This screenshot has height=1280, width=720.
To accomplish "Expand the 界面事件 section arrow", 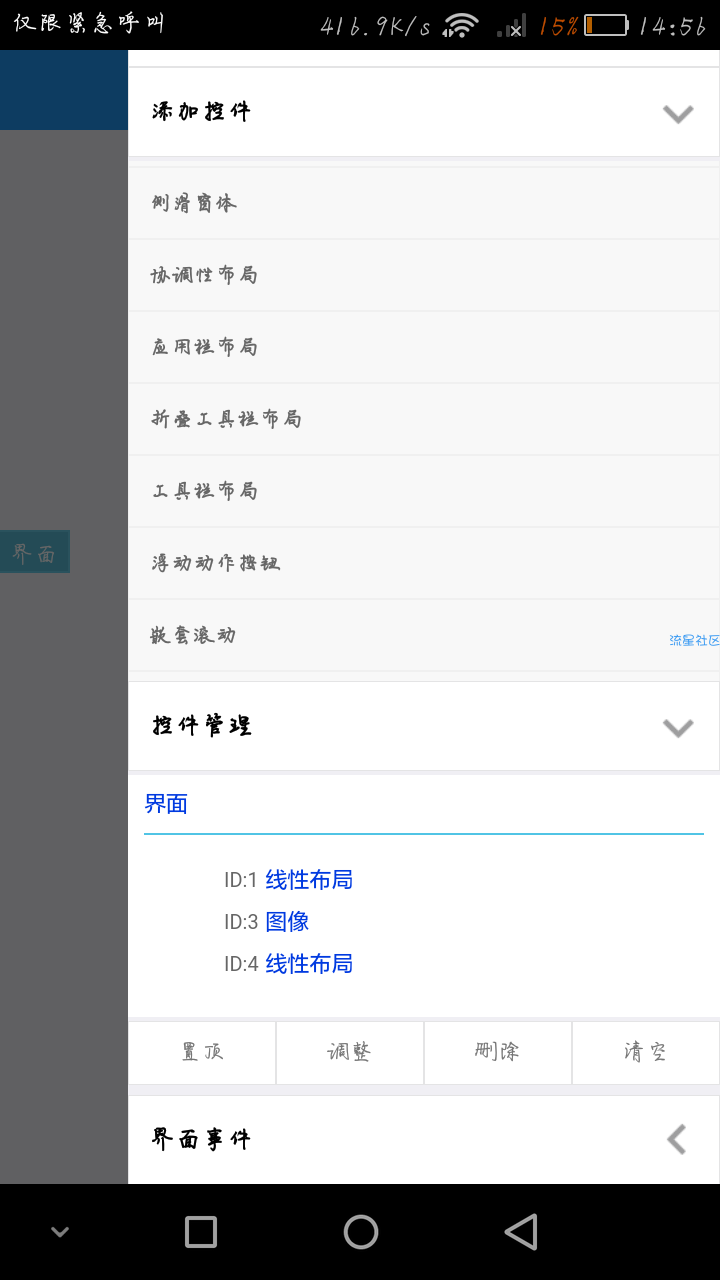I will [x=677, y=1139].
